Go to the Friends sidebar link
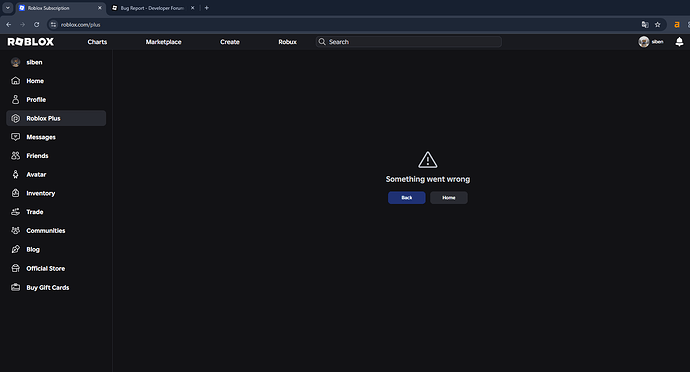Screen dimensions: 690x372 pos(37,155)
